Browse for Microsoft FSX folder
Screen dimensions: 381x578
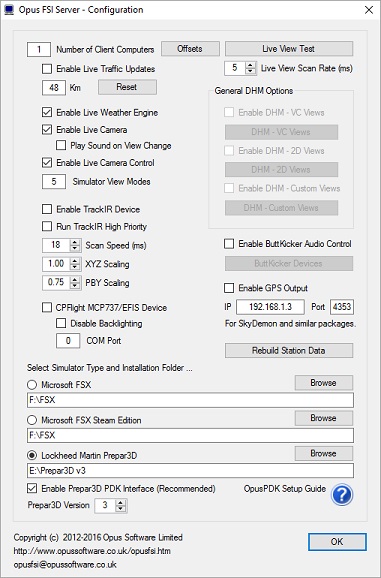(324, 383)
